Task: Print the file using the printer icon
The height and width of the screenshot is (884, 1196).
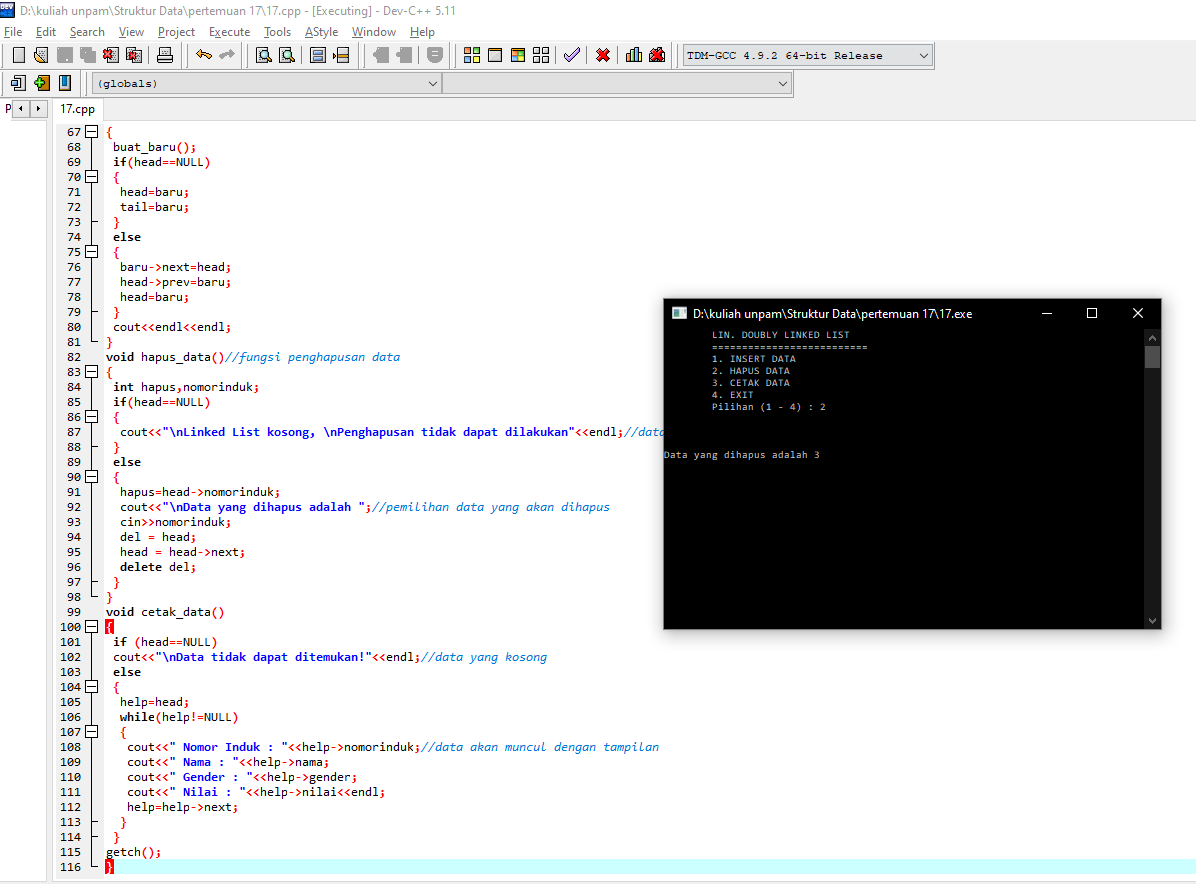Action: (x=165, y=55)
